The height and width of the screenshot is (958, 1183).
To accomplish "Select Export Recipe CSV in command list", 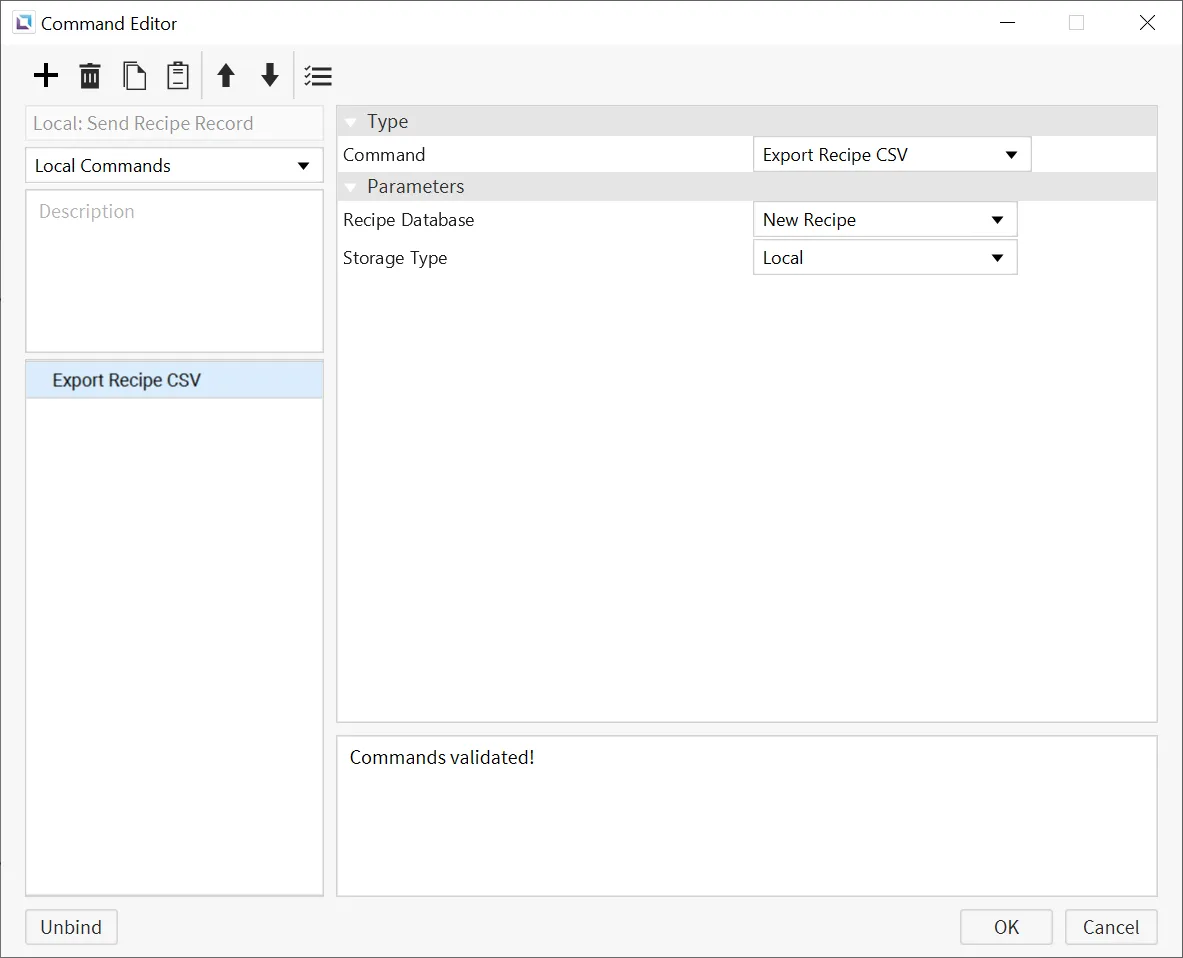I will [x=127, y=381].
